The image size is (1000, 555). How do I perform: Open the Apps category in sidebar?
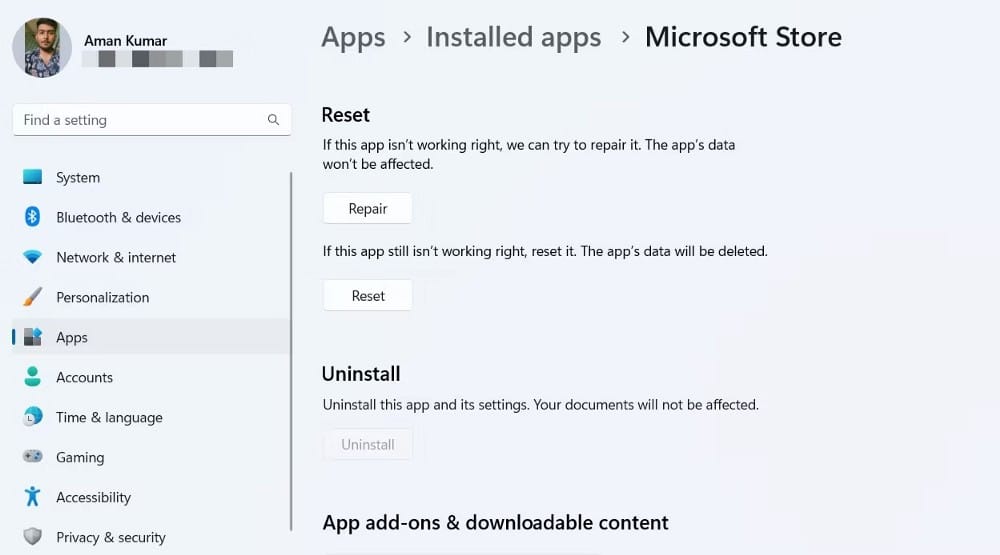pos(151,337)
